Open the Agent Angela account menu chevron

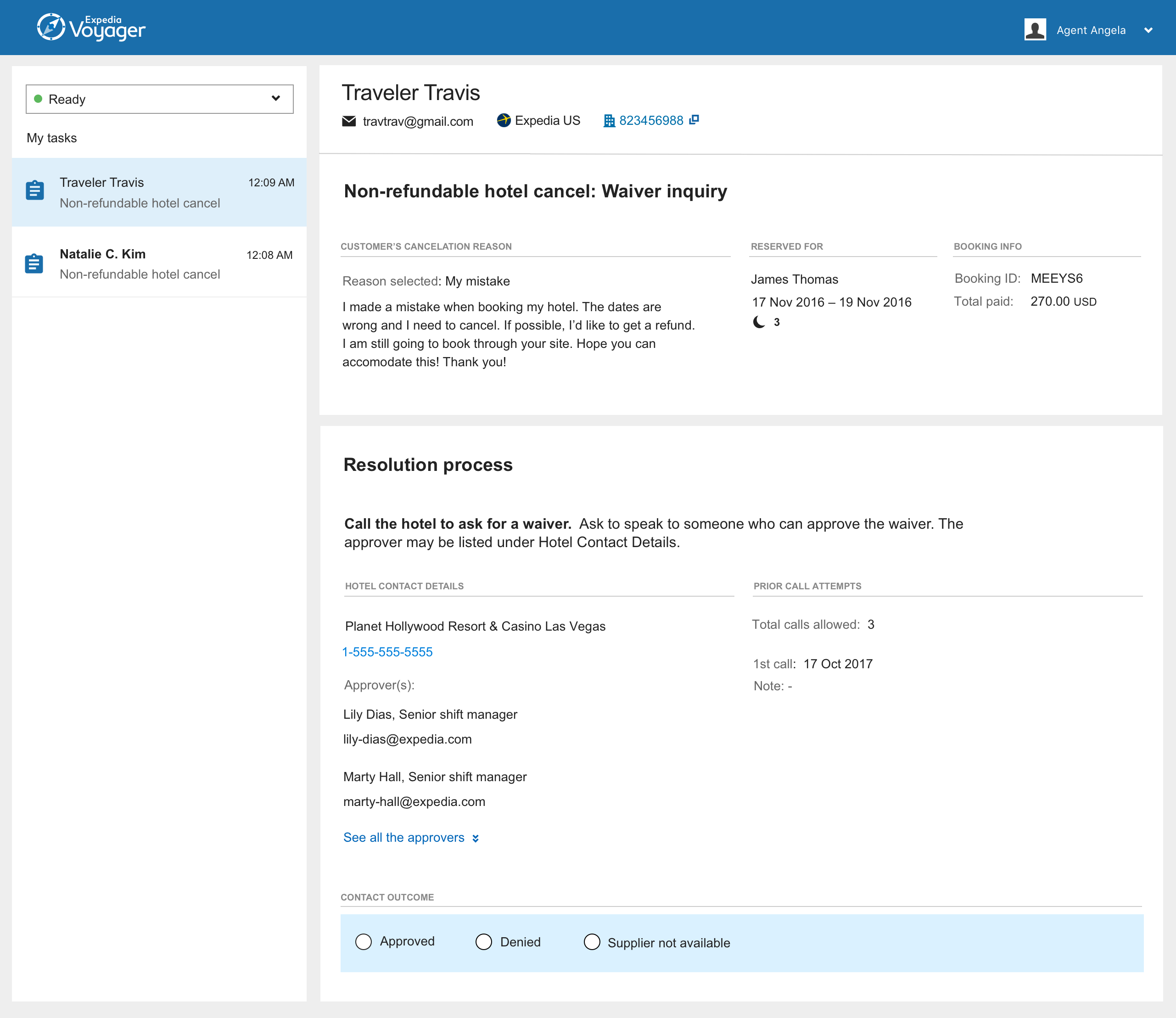pyautogui.click(x=1149, y=30)
